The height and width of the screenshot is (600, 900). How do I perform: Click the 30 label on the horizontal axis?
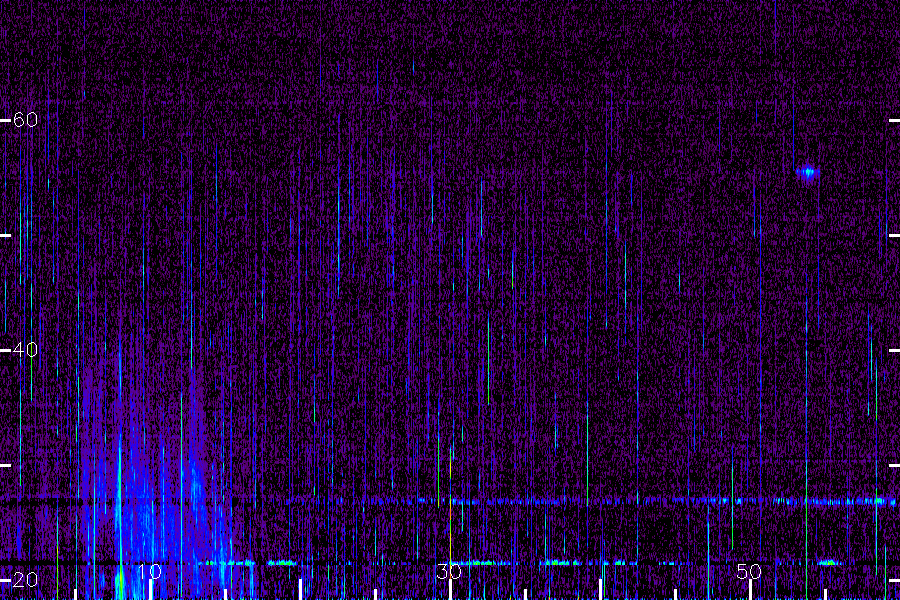[x=449, y=571]
